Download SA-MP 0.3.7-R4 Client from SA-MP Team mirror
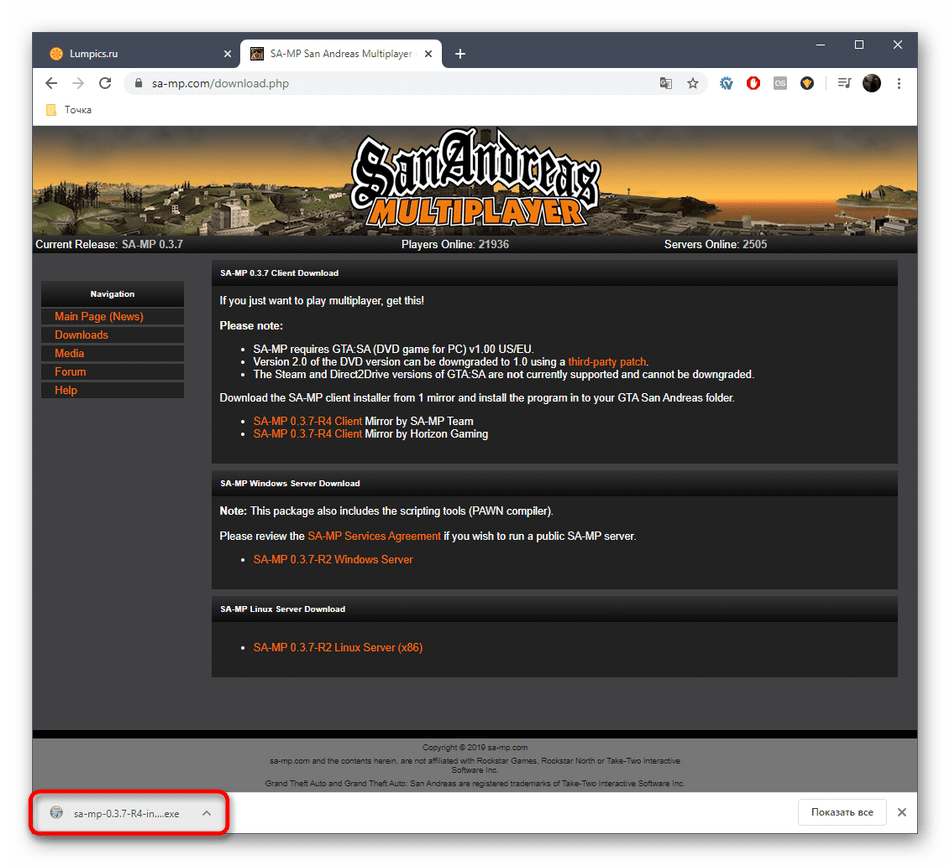Viewport: 950px width, 866px height. coord(307,422)
